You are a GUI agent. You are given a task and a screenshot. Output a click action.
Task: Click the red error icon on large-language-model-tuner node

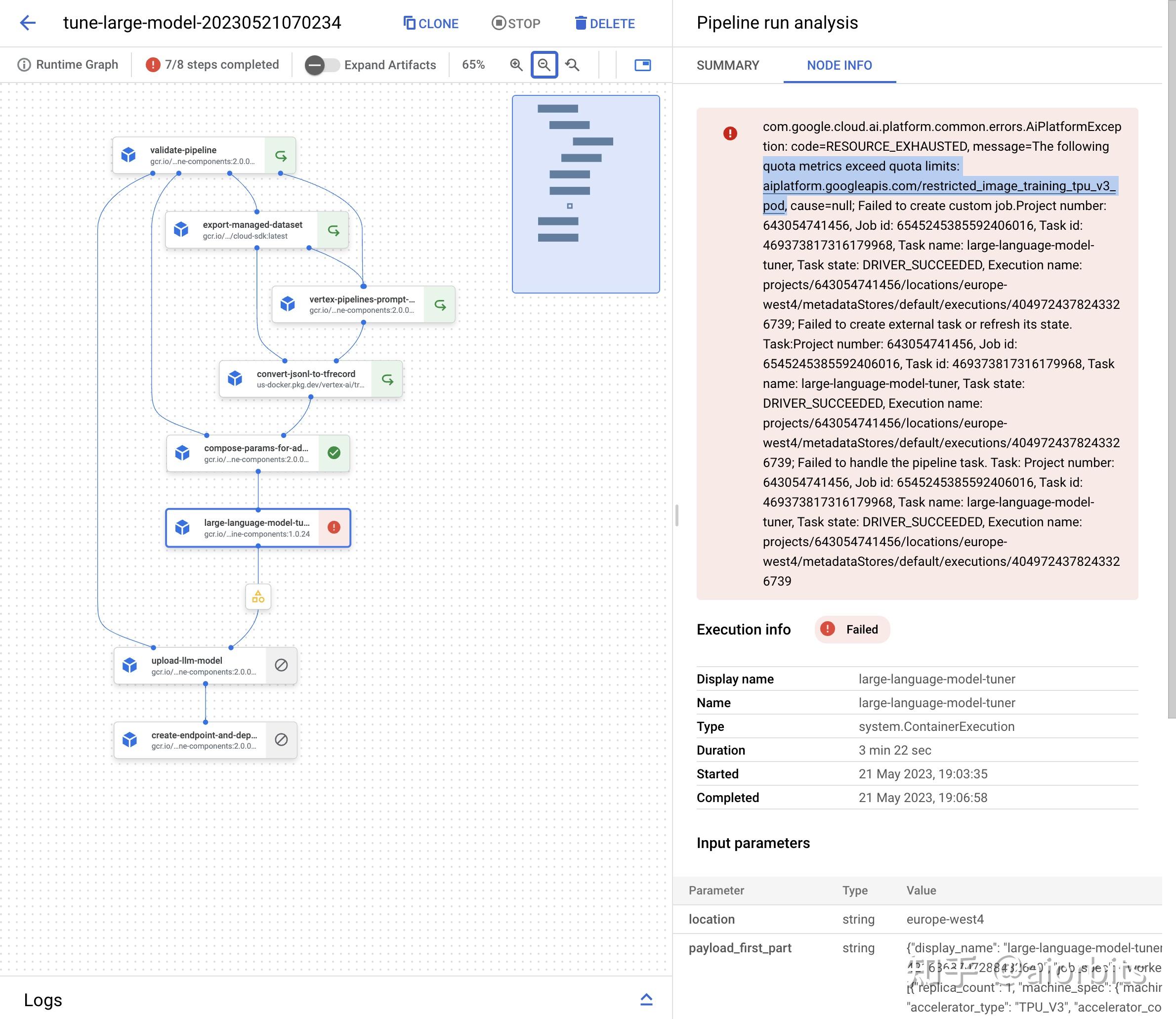[x=334, y=528]
